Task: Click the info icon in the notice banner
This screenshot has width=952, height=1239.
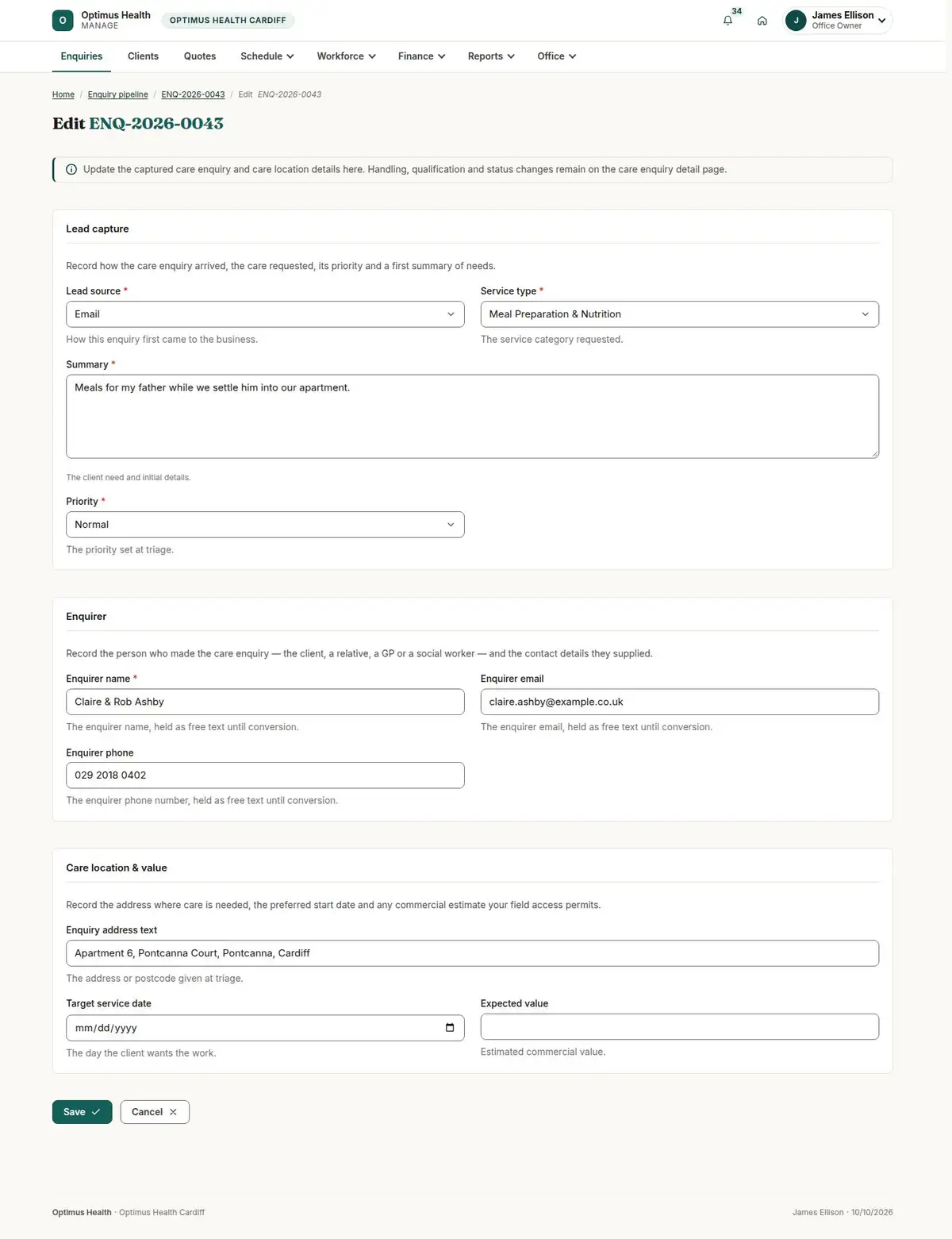Action: (71, 170)
